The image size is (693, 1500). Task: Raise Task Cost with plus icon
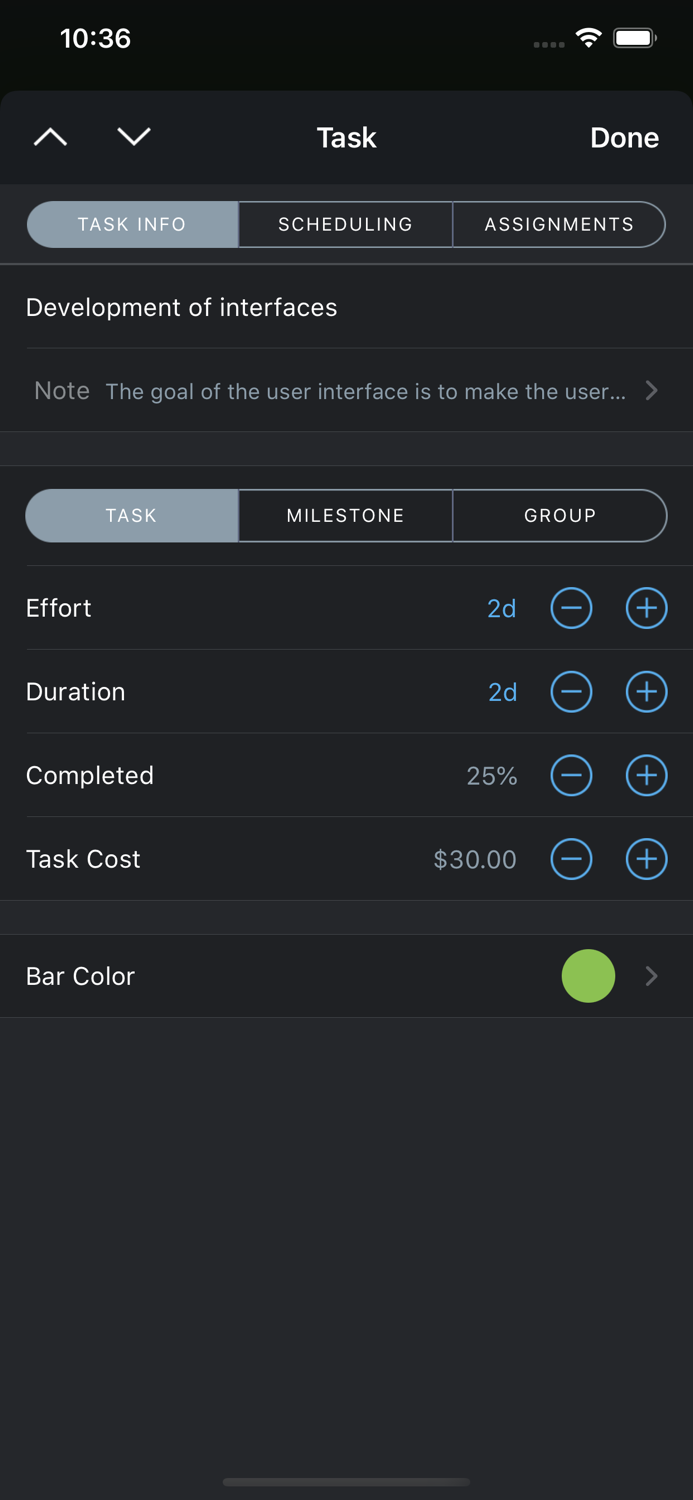tap(646, 859)
